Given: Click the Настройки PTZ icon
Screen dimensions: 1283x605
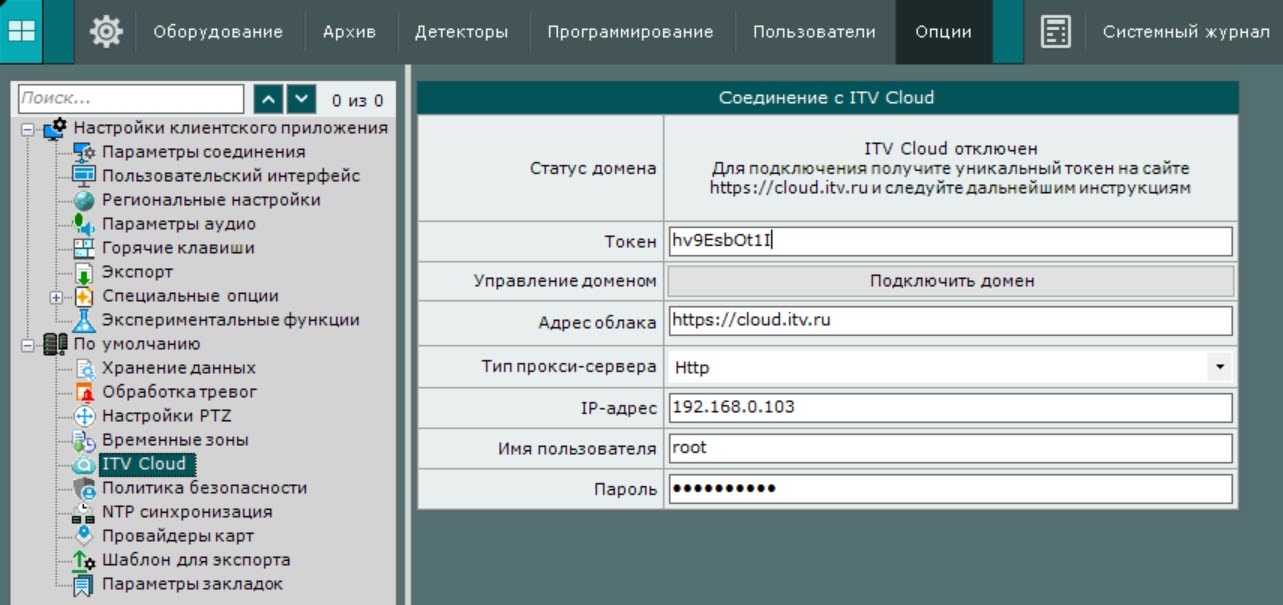Looking at the screenshot, I should [x=84, y=417].
